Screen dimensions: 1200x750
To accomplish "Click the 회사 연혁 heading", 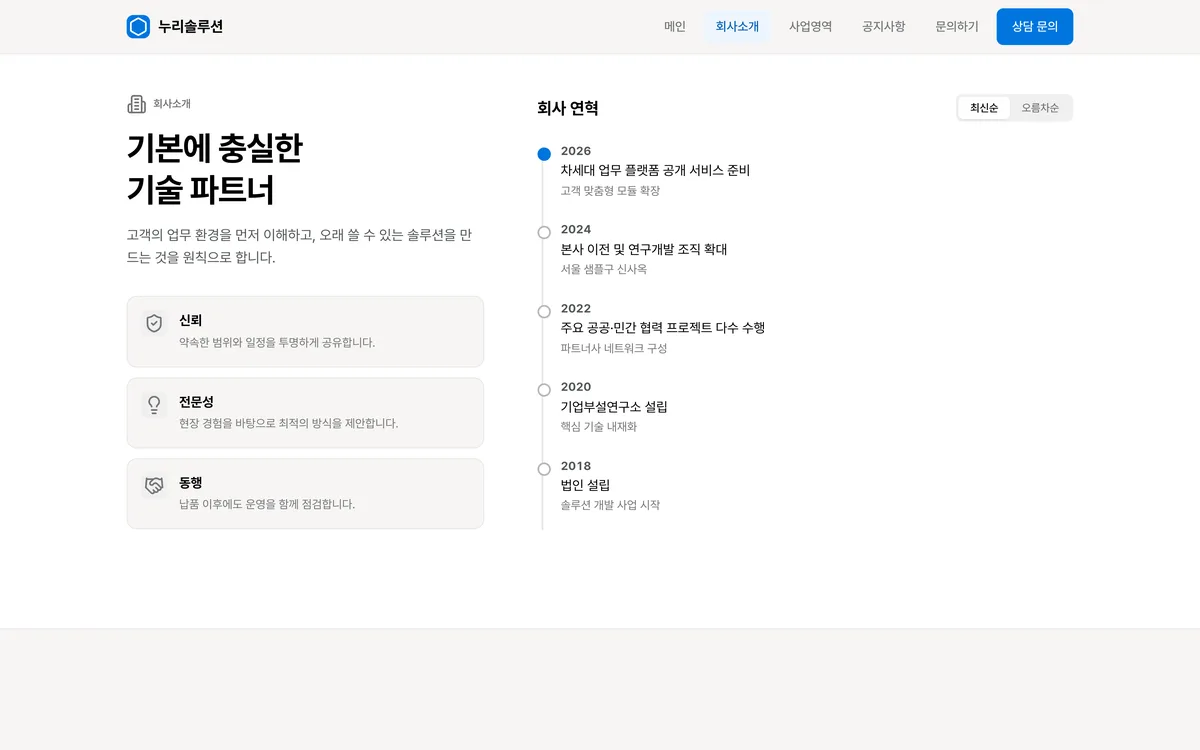I will click(568, 108).
